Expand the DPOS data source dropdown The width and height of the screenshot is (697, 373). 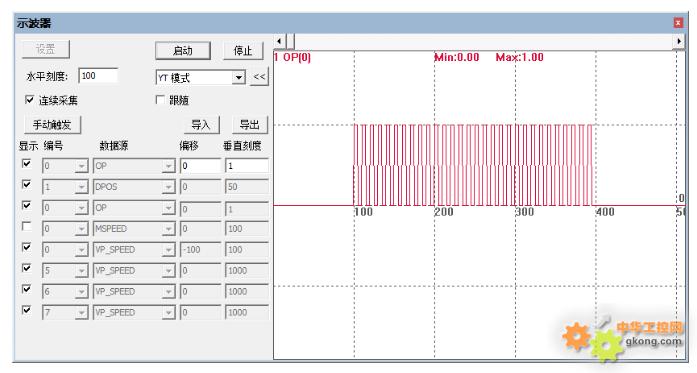coord(168,187)
